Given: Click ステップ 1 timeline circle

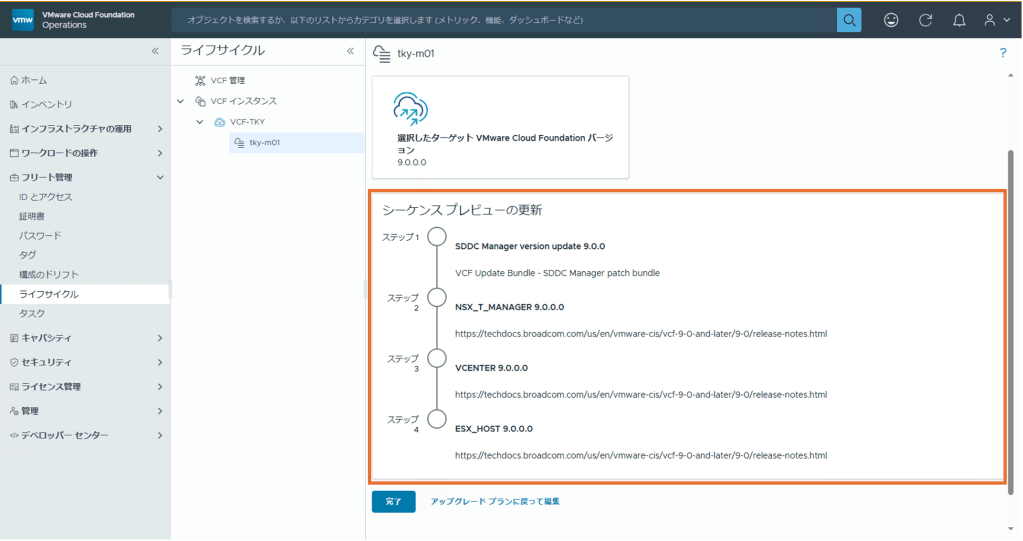Looking at the screenshot, I should [437, 237].
